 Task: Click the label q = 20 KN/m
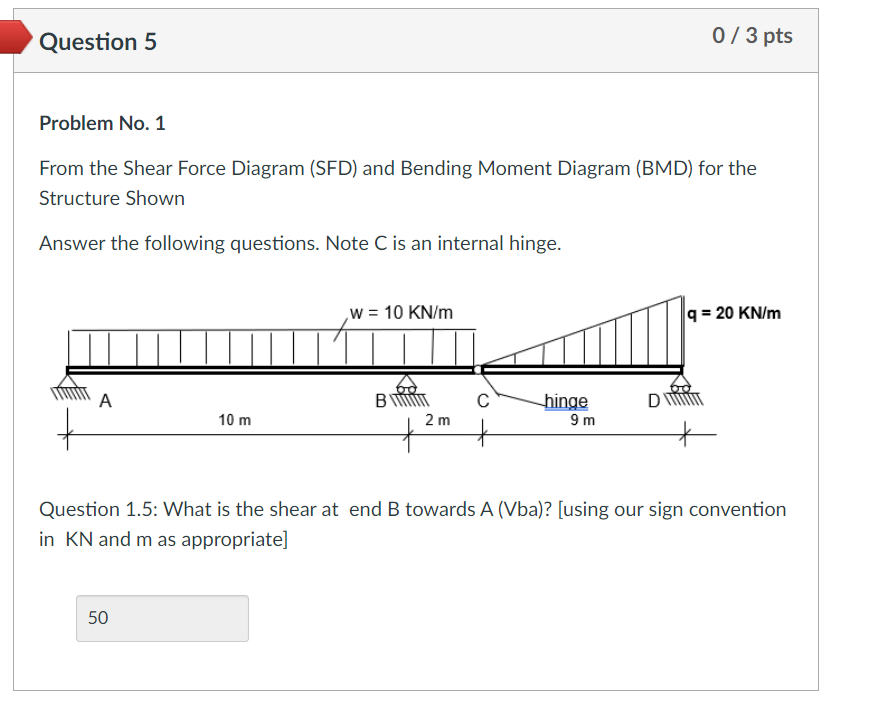(x=737, y=312)
